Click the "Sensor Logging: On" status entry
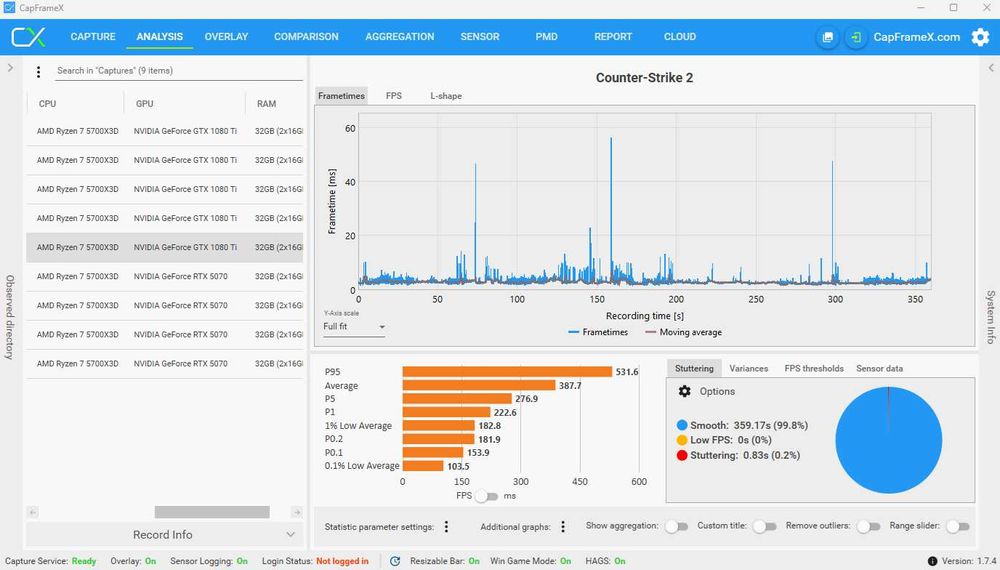The image size is (1000, 570). (209, 561)
